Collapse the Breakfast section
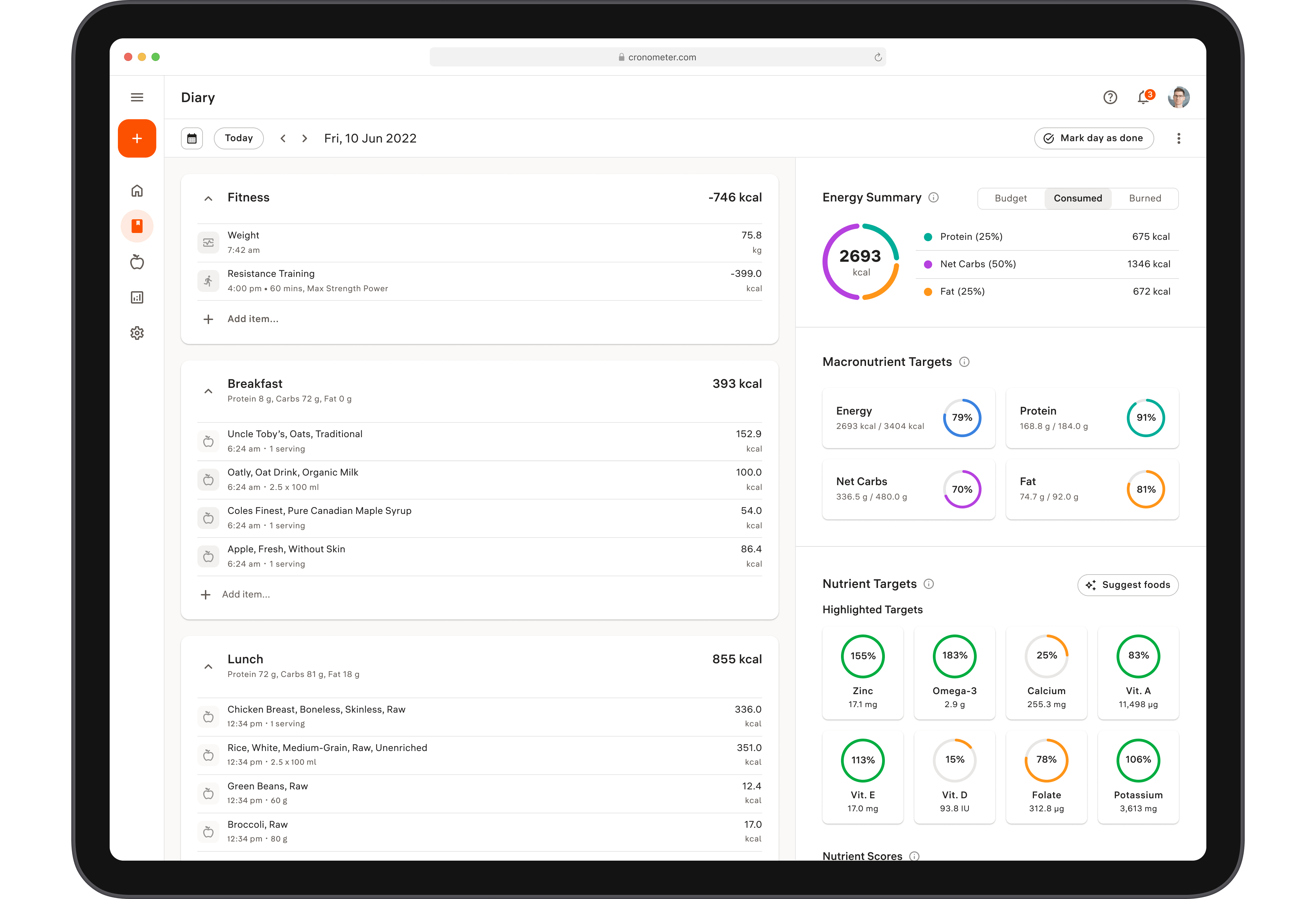The height and width of the screenshot is (899, 1316). 208,391
